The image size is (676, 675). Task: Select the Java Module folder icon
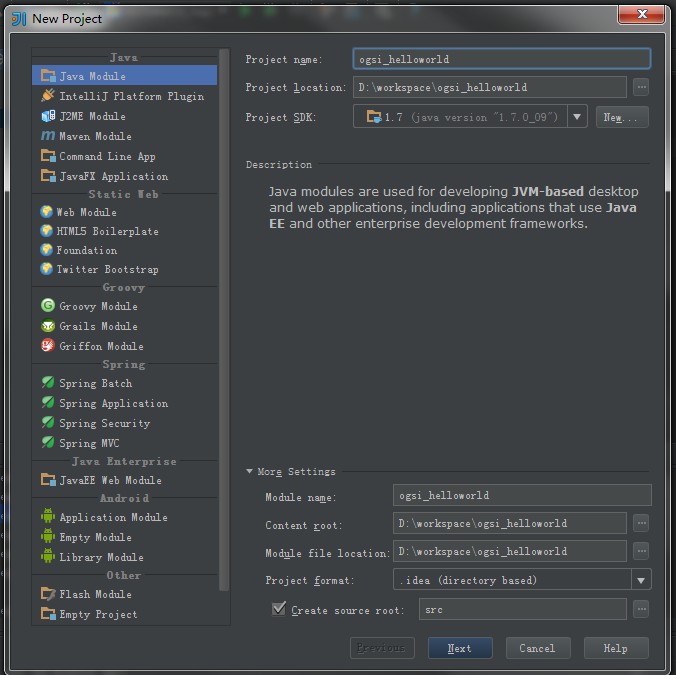[48, 76]
